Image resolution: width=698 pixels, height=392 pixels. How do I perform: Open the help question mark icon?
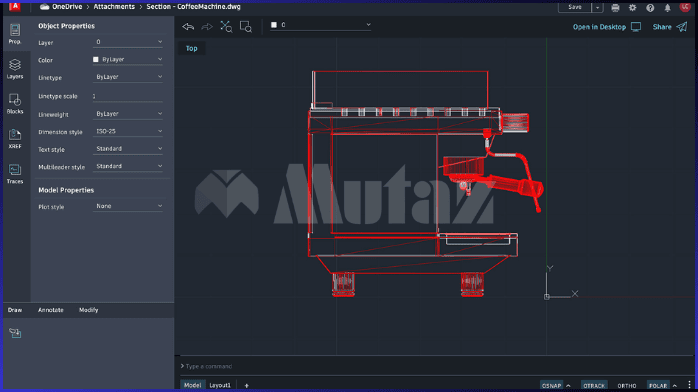(650, 8)
